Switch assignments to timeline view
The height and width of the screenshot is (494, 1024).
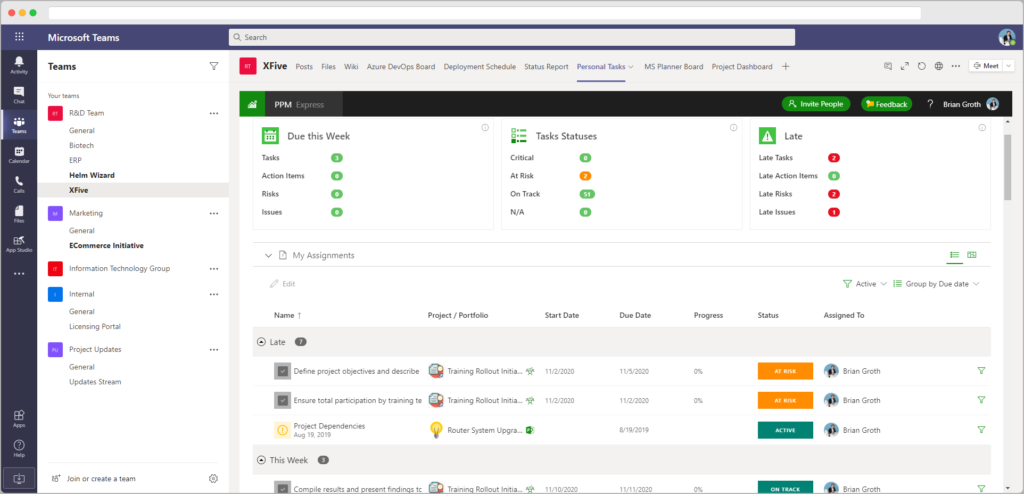(972, 255)
